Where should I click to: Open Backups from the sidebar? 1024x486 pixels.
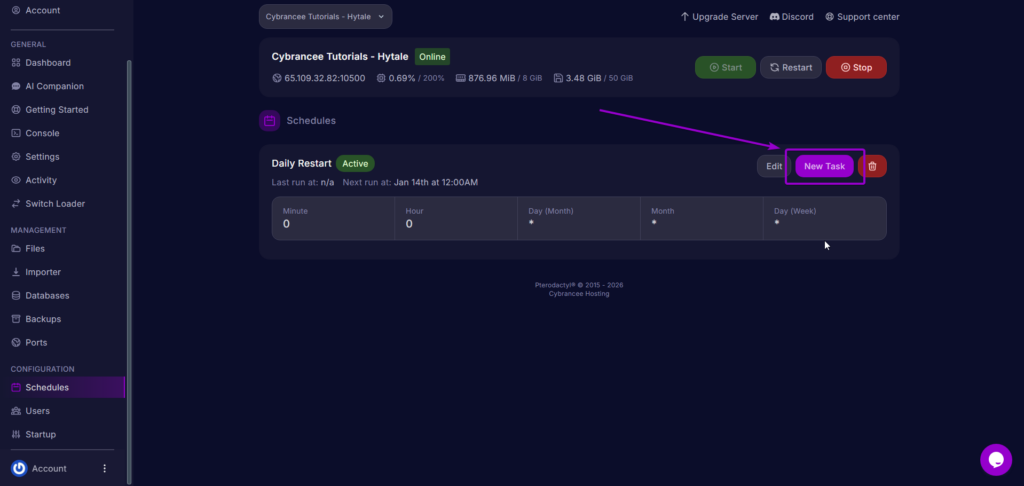[x=42, y=319]
